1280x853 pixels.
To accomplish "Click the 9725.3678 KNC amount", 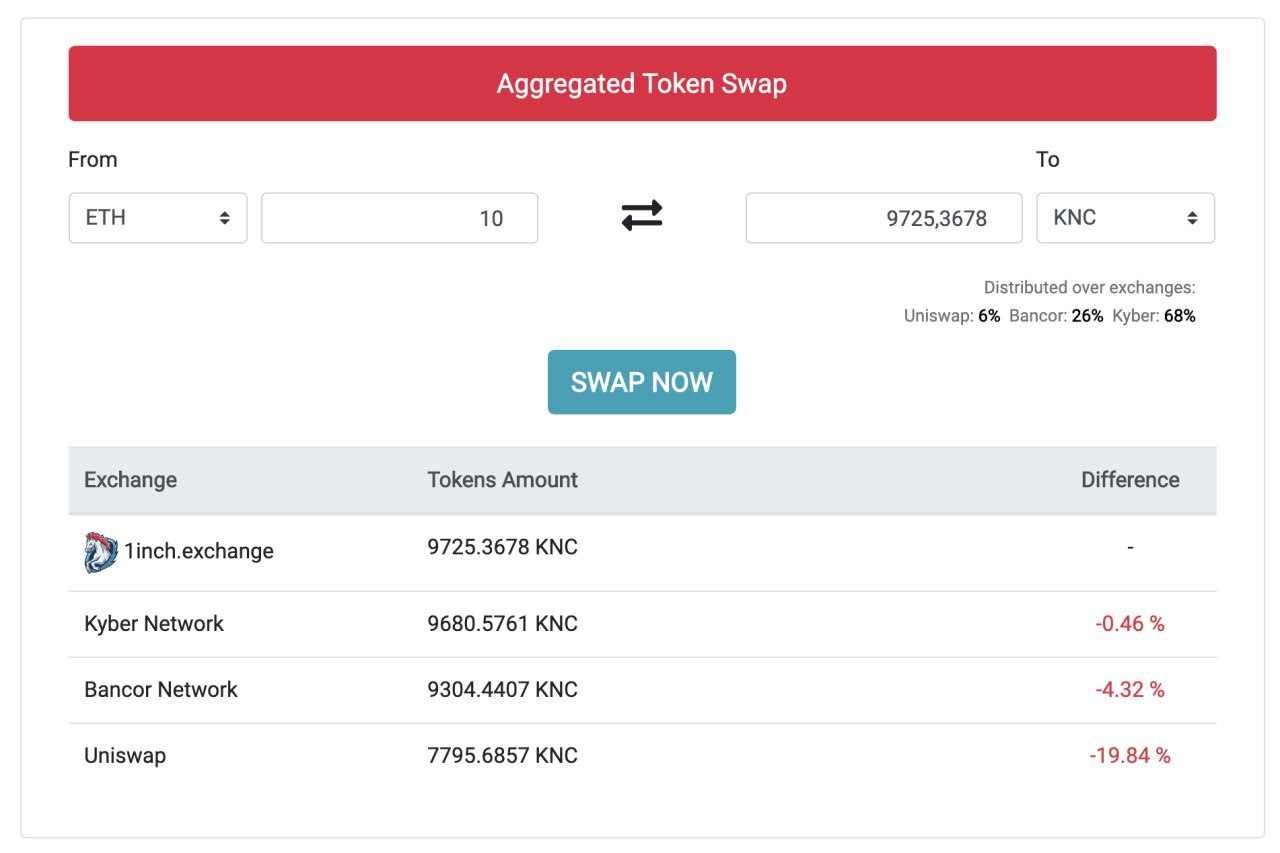I will pos(503,548).
